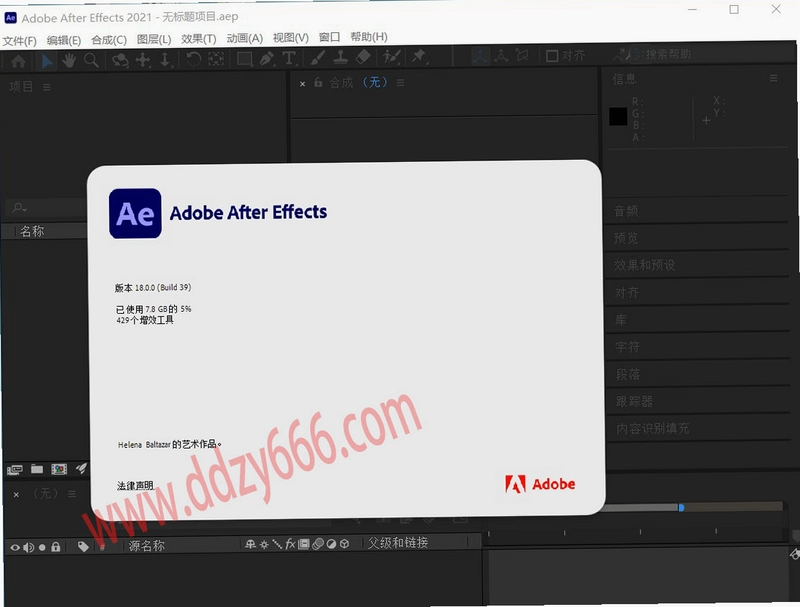The height and width of the screenshot is (607, 800).
Task: Open the timeline panel hamburger menu
Action: click(x=72, y=494)
